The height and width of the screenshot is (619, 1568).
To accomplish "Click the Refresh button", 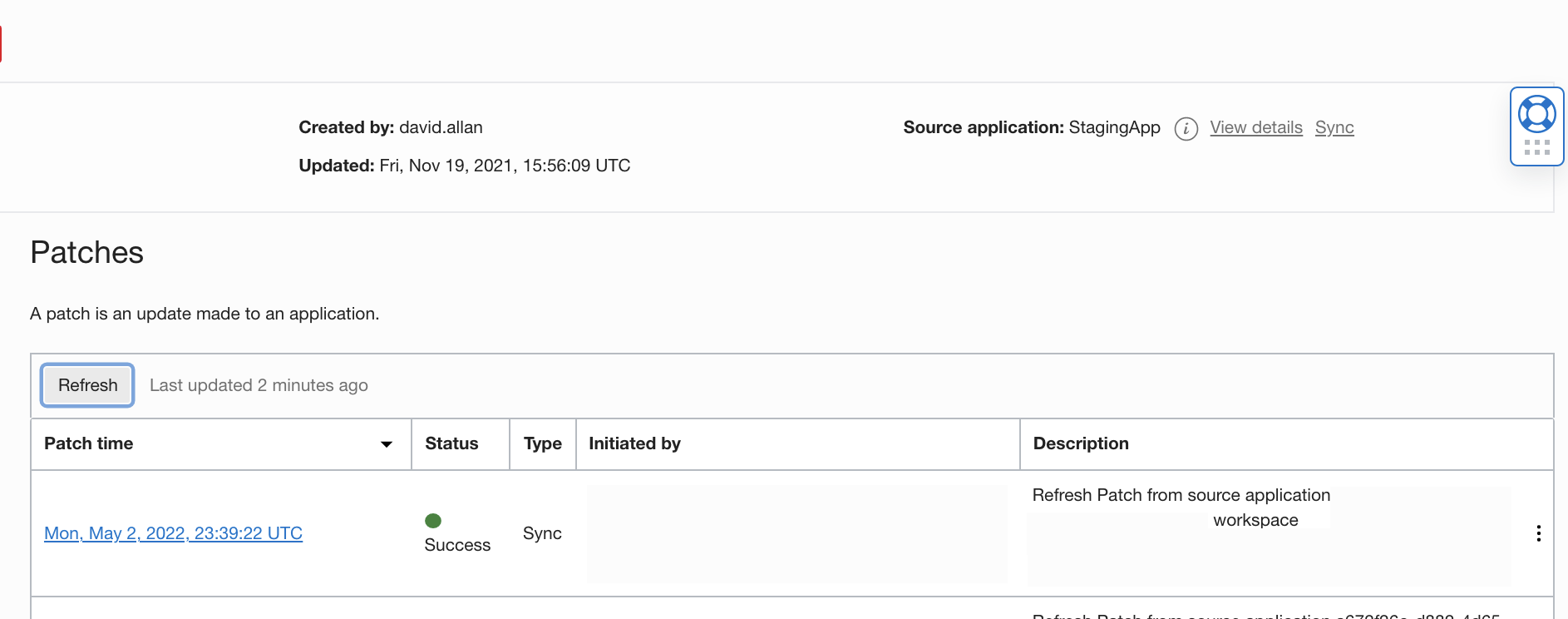I will [x=87, y=385].
